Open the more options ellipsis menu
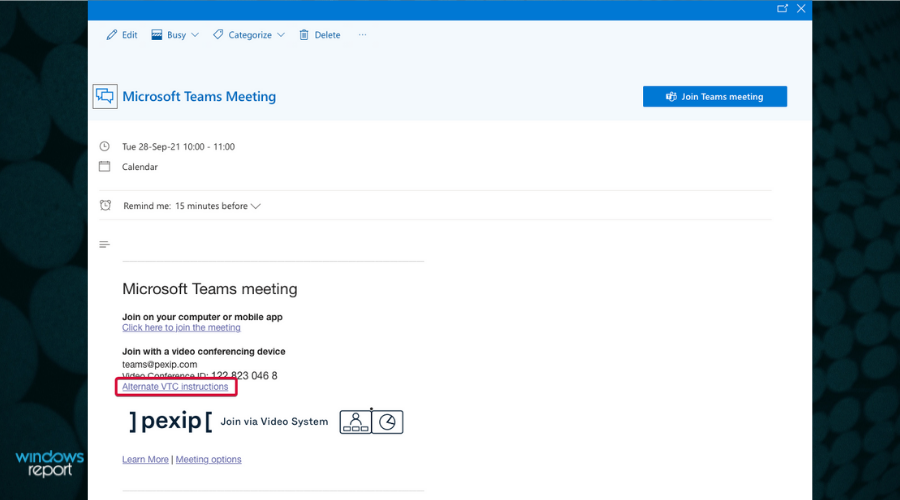The height and width of the screenshot is (500, 900). [362, 34]
